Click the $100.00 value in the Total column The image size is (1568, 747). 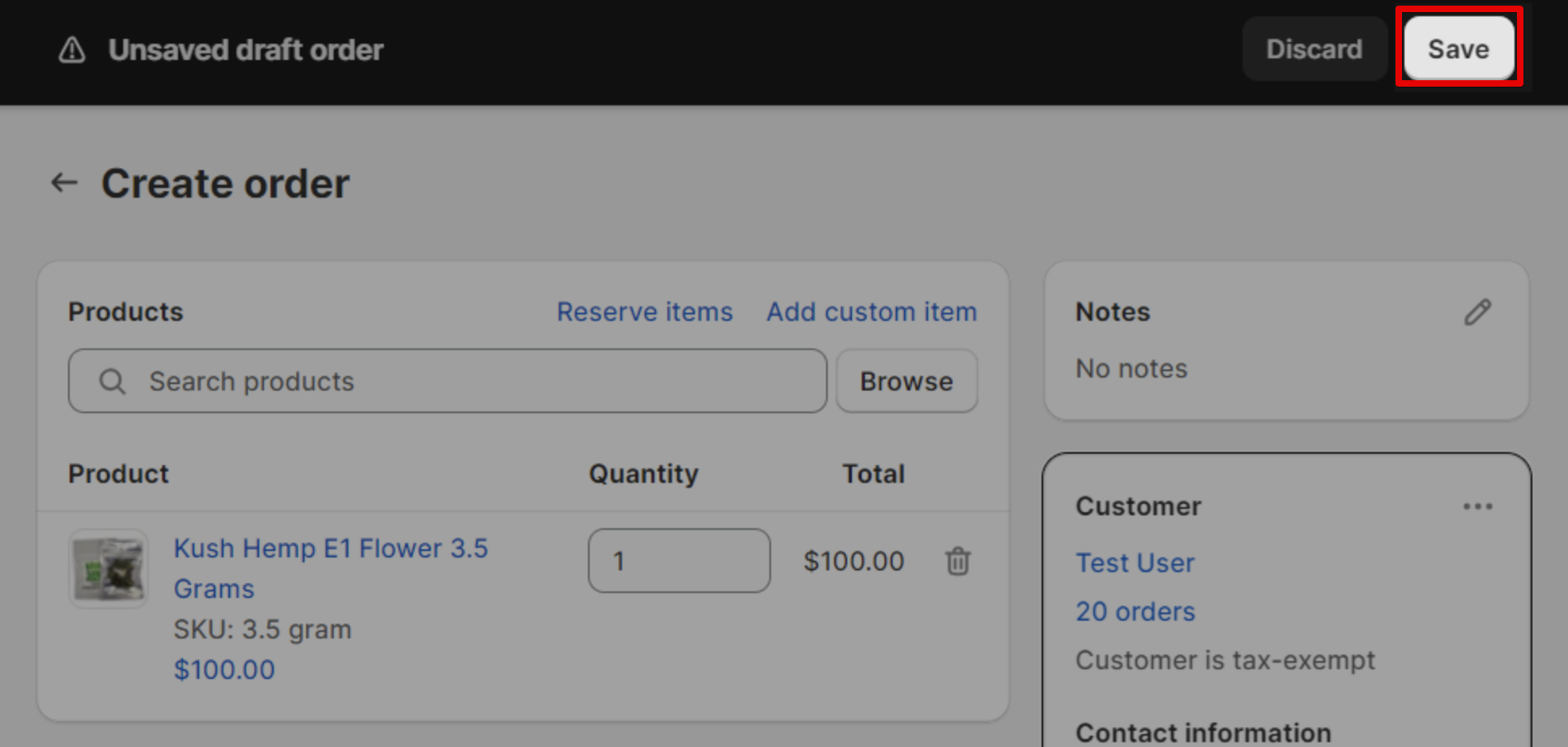click(853, 561)
